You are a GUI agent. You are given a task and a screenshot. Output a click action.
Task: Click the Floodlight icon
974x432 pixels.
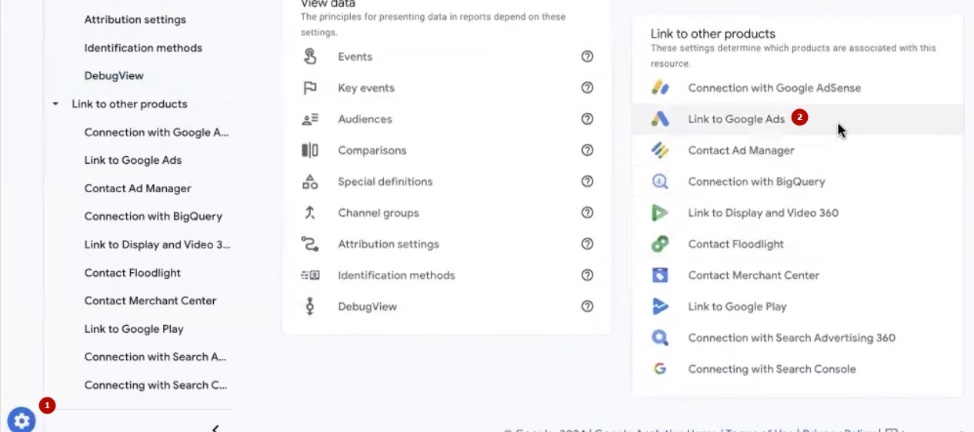pyautogui.click(x=660, y=244)
